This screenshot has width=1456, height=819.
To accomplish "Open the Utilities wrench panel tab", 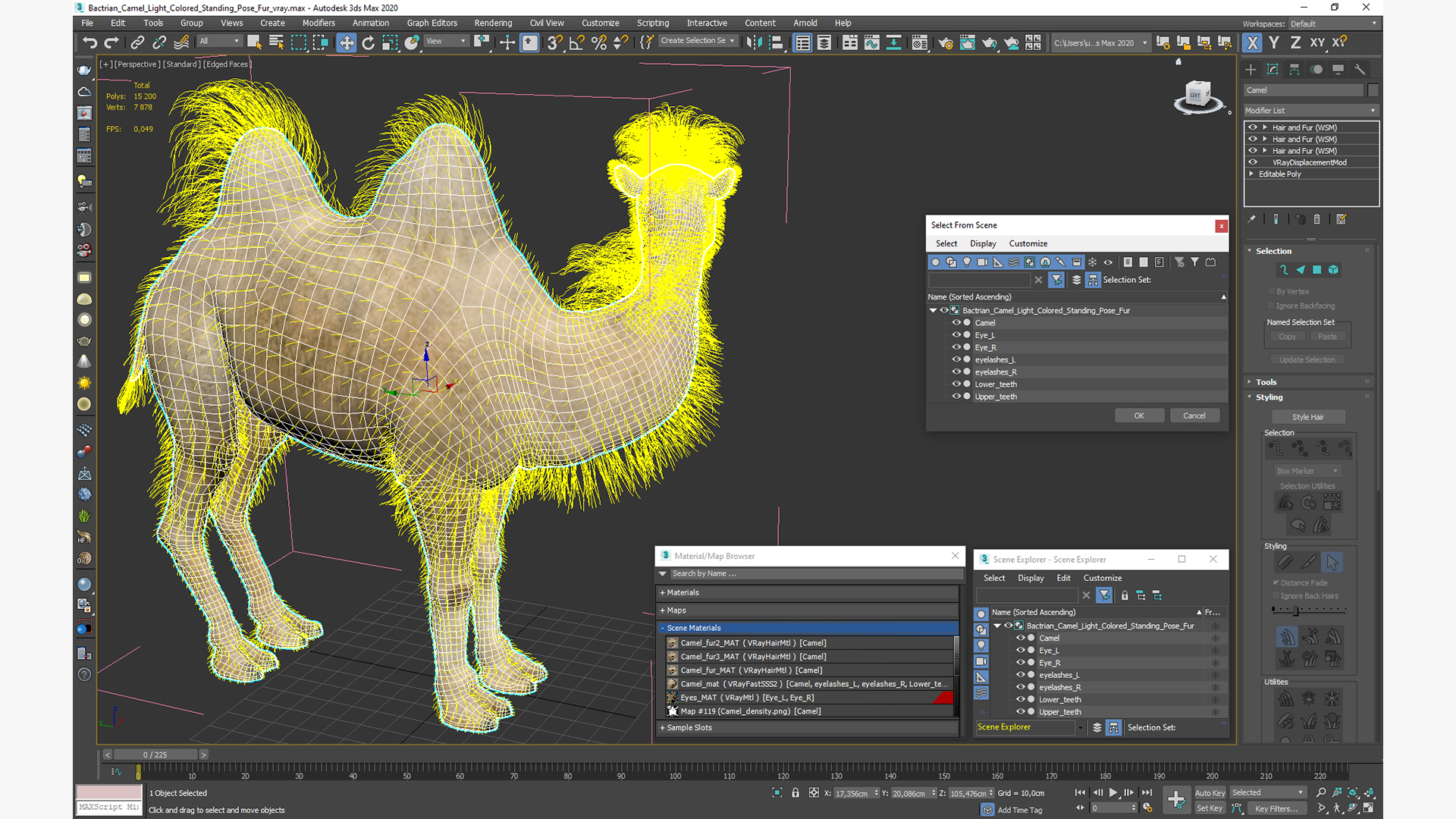I will point(1360,70).
